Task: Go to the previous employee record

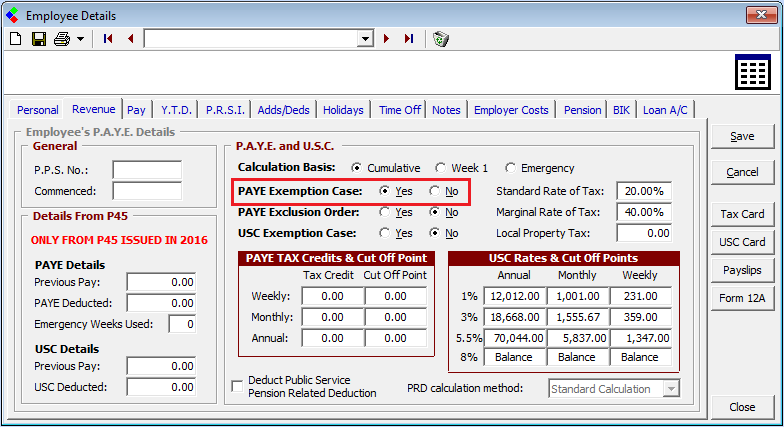Action: pos(130,39)
